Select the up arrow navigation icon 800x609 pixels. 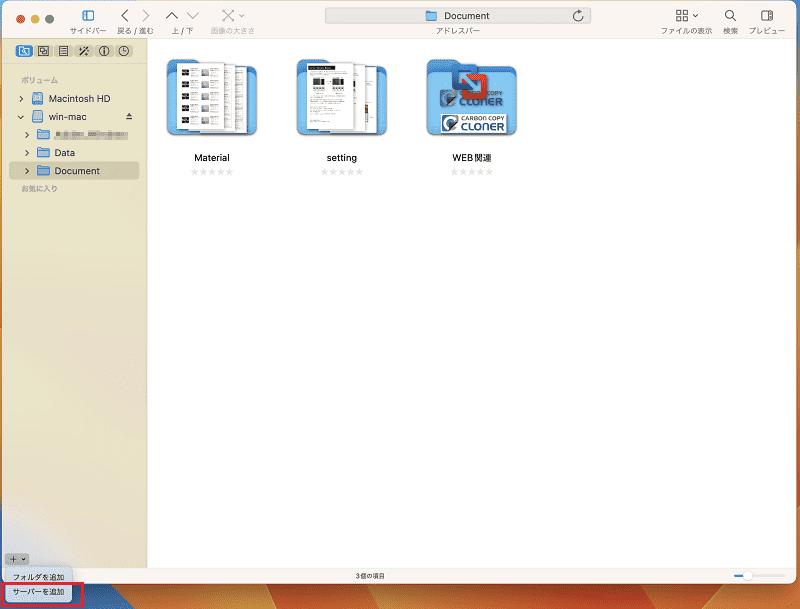coord(172,16)
